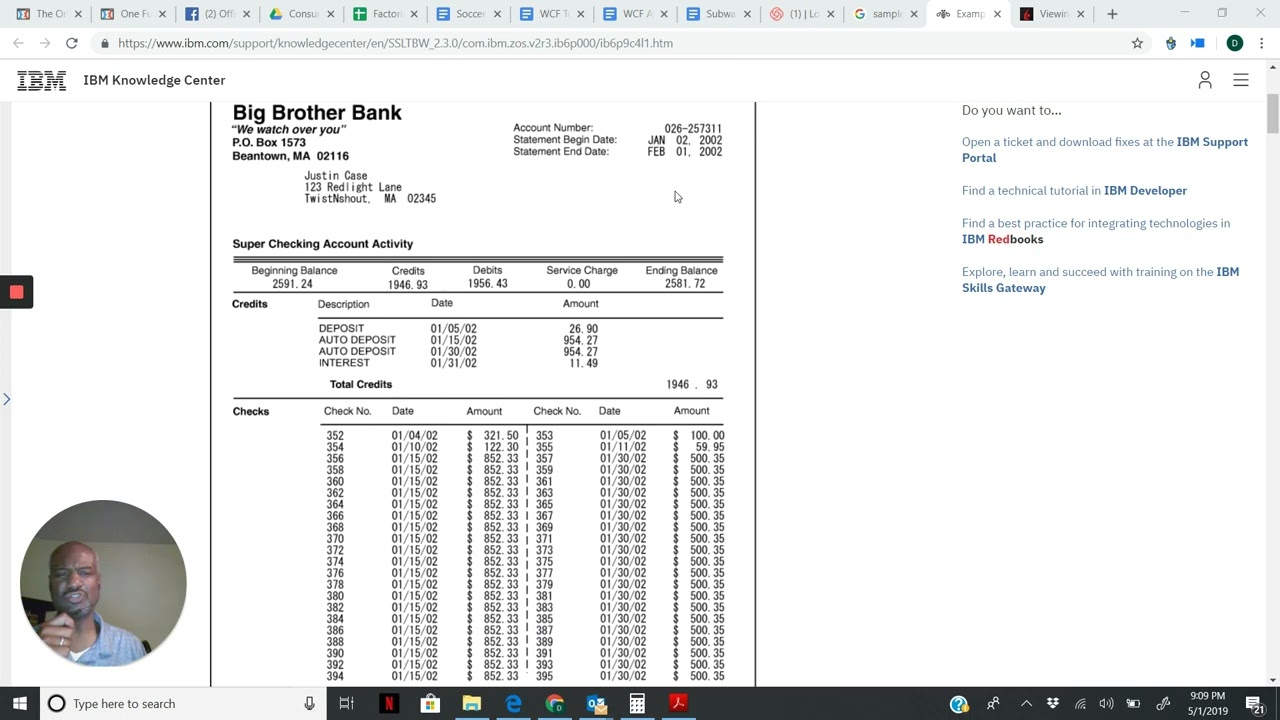Click the IBM logo
The image size is (1280, 720).
click(x=41, y=80)
